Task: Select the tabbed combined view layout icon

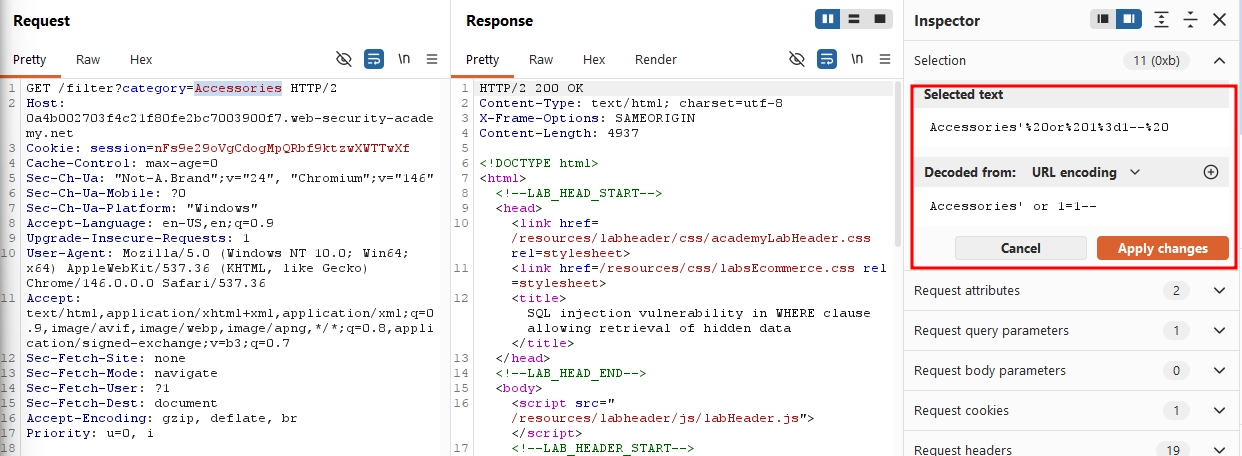Action: click(880, 19)
